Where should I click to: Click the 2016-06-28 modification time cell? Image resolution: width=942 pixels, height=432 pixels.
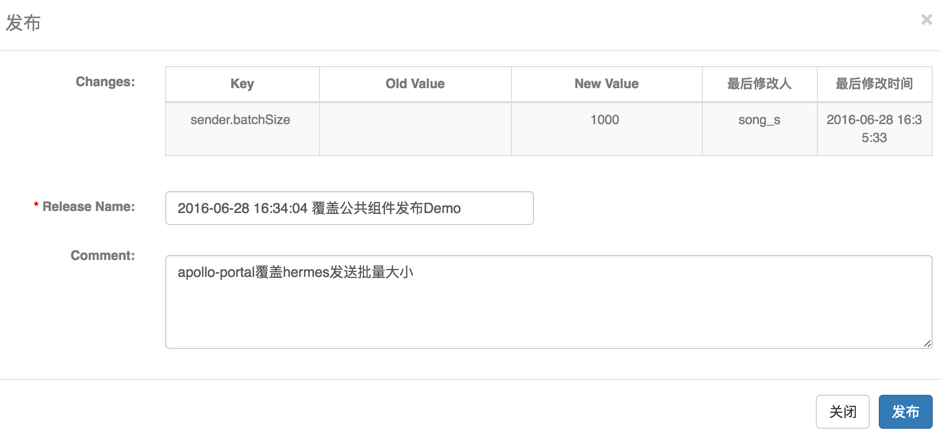874,128
